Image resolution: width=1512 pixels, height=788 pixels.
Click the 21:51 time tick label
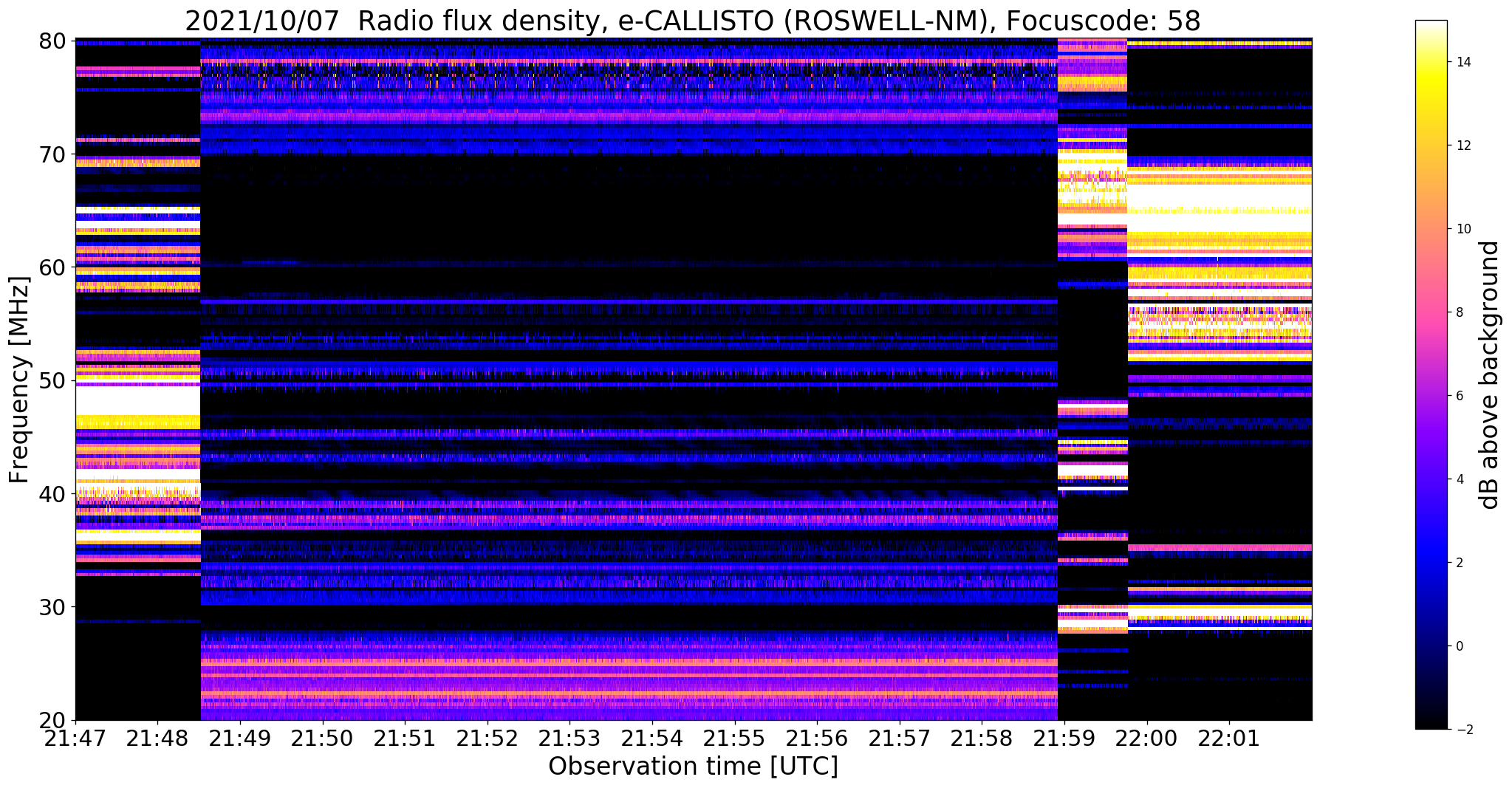click(x=405, y=739)
